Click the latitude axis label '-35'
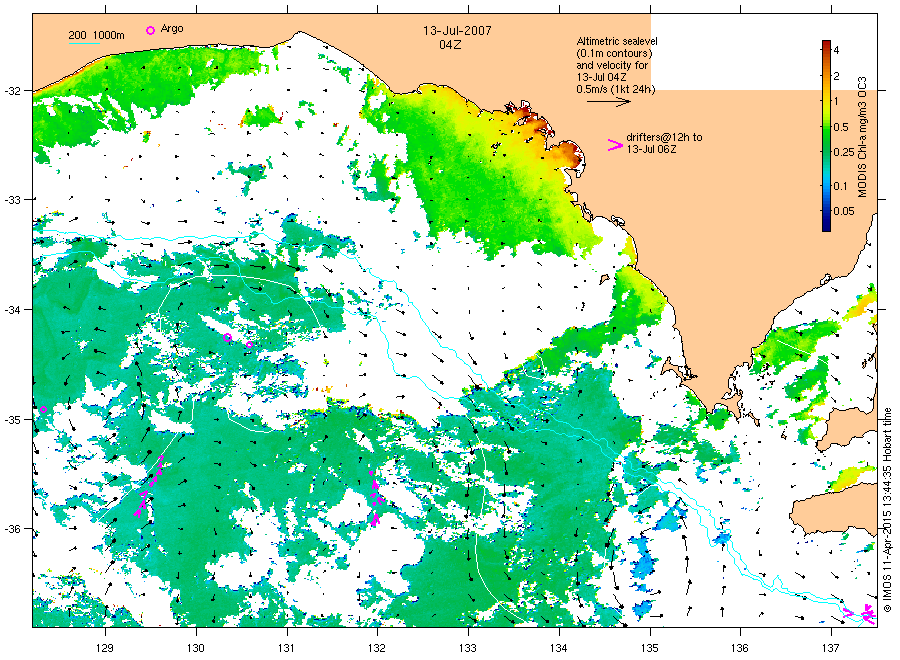This screenshot has height=660, width=900. pos(12,420)
